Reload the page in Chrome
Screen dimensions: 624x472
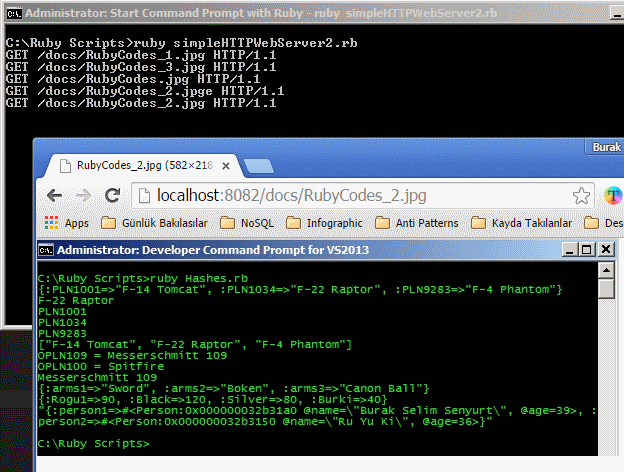[x=113, y=195]
